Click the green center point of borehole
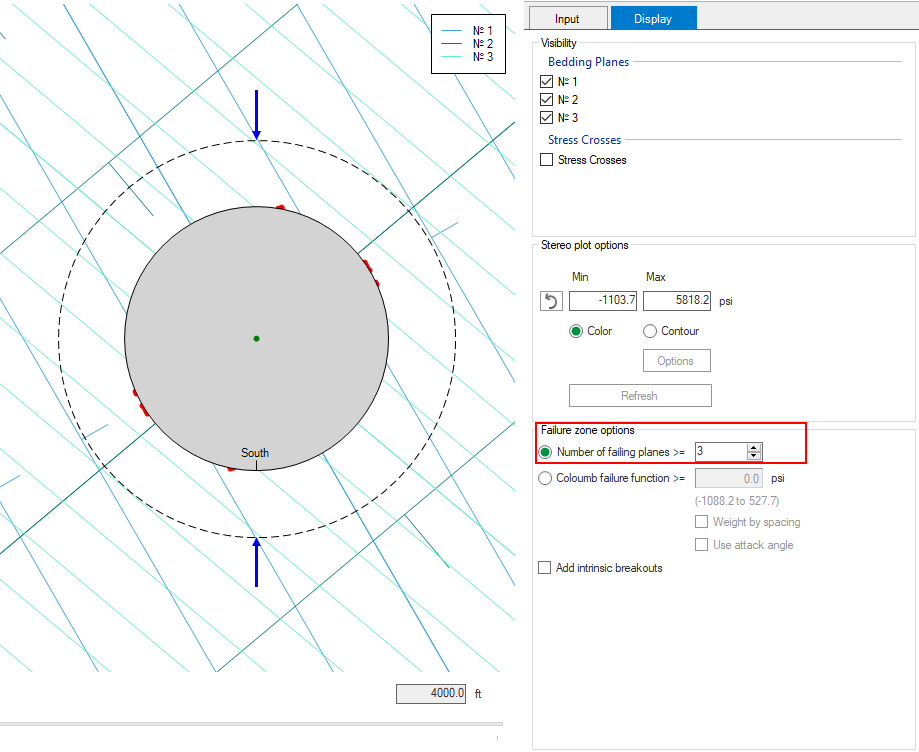This screenshot has height=752, width=919. point(257,339)
